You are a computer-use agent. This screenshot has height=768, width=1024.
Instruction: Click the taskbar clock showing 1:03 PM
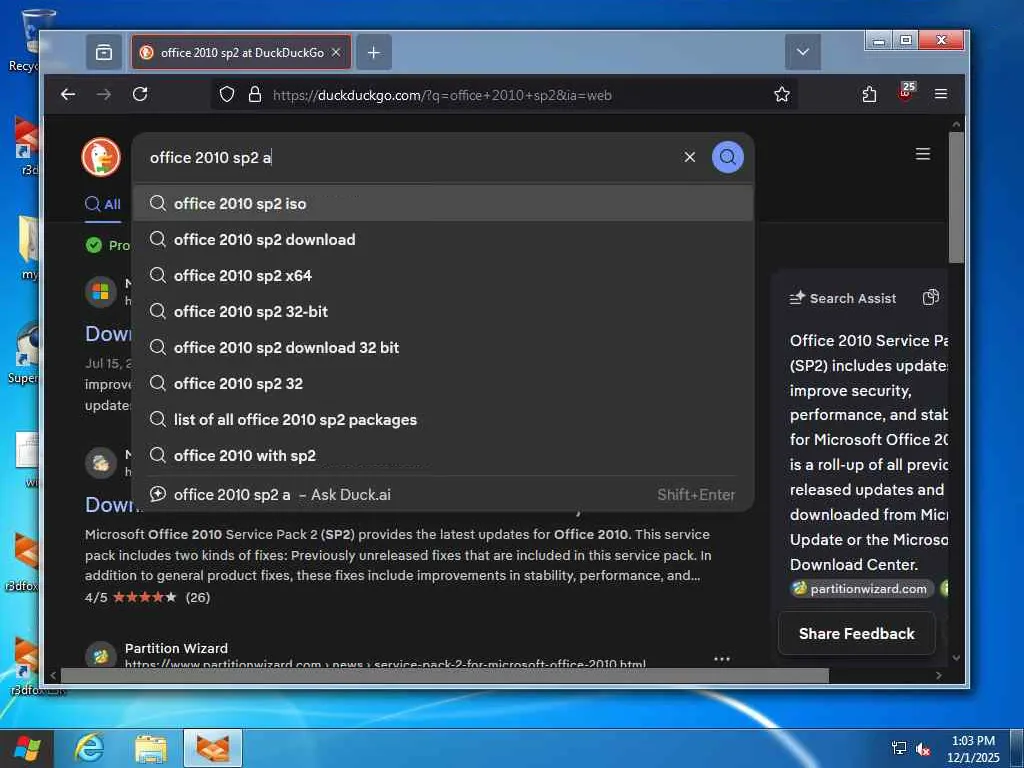974,749
